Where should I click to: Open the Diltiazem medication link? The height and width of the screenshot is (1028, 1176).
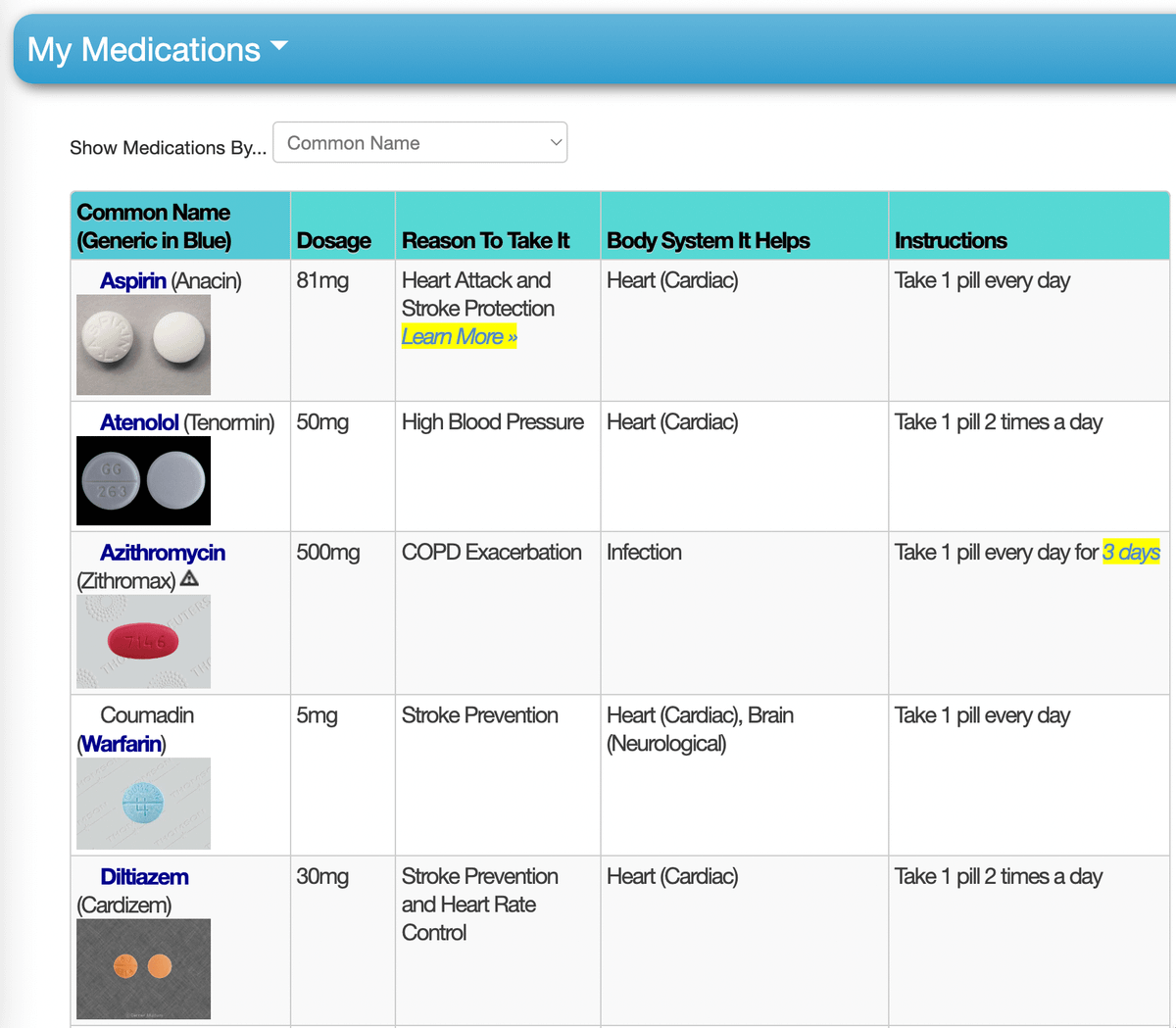pos(144,877)
